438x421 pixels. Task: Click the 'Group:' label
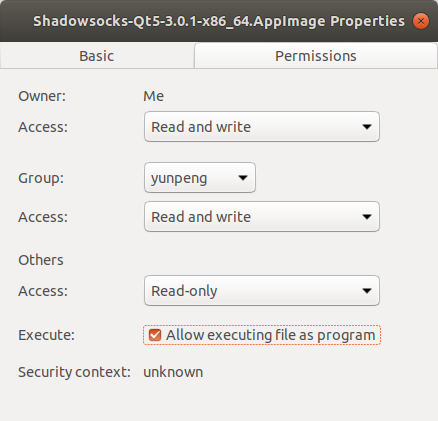pyautogui.click(x=41, y=178)
